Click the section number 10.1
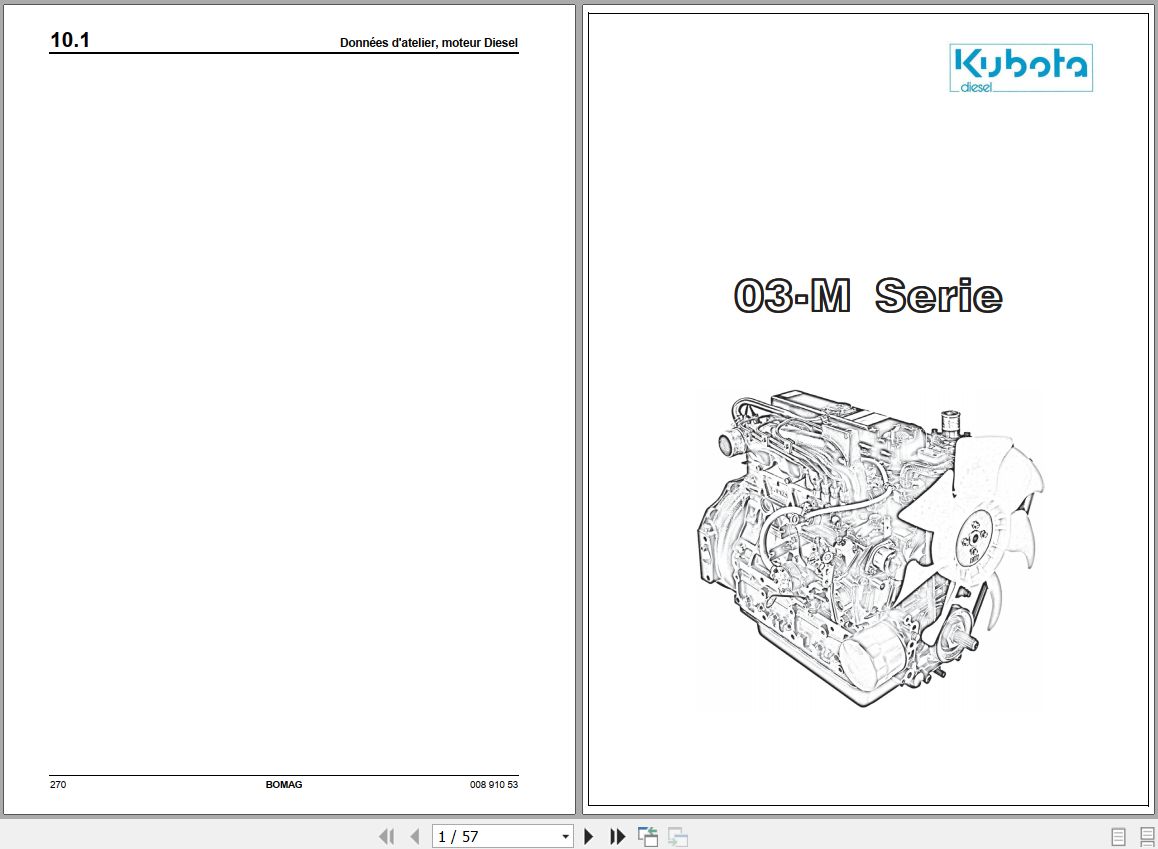 (70, 40)
